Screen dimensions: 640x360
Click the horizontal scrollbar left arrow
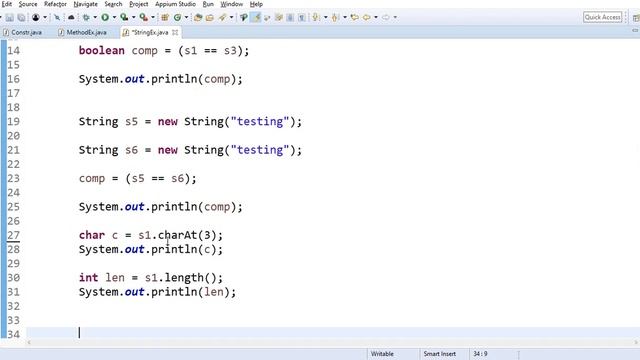(29, 343)
